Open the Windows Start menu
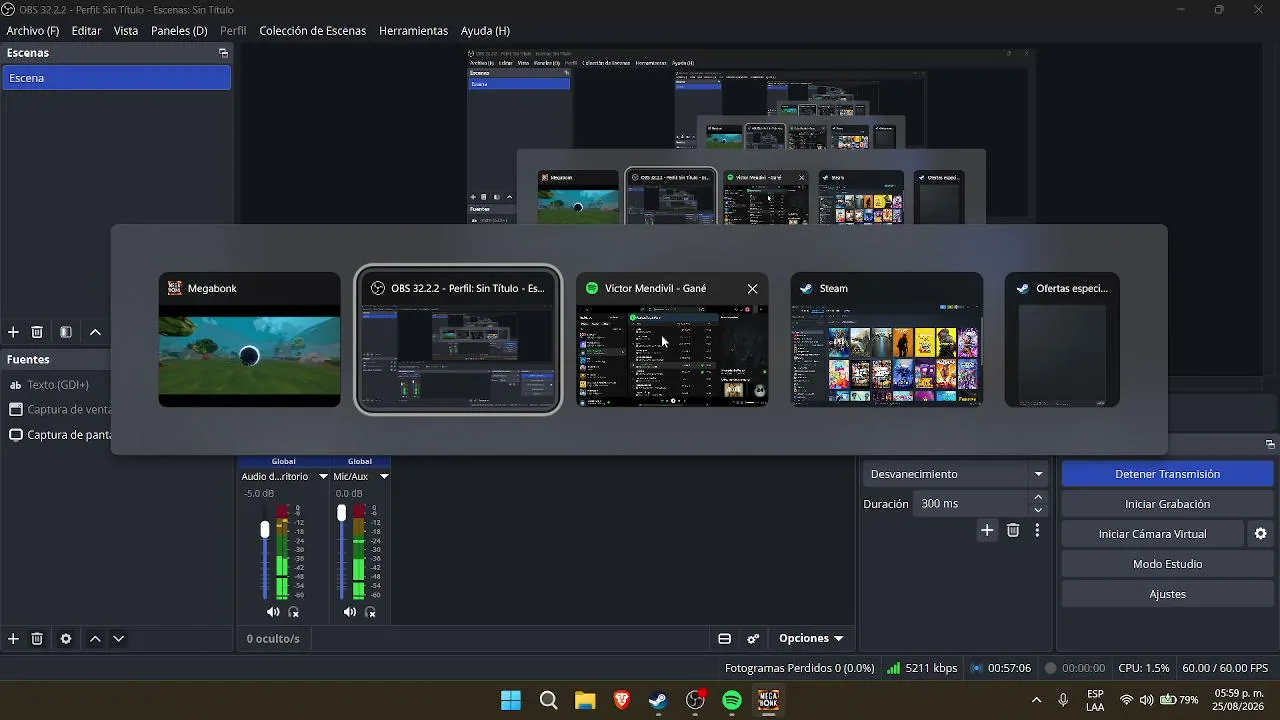 point(511,700)
